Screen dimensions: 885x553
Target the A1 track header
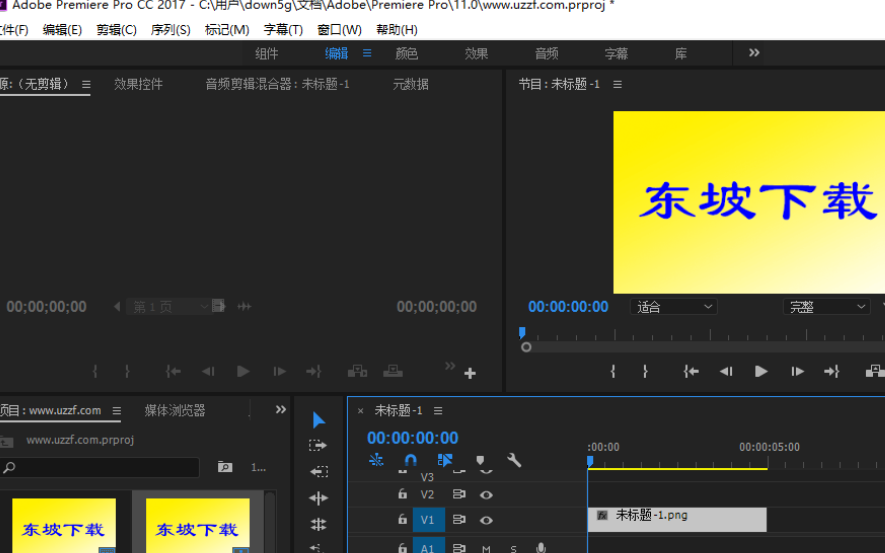click(x=428, y=545)
